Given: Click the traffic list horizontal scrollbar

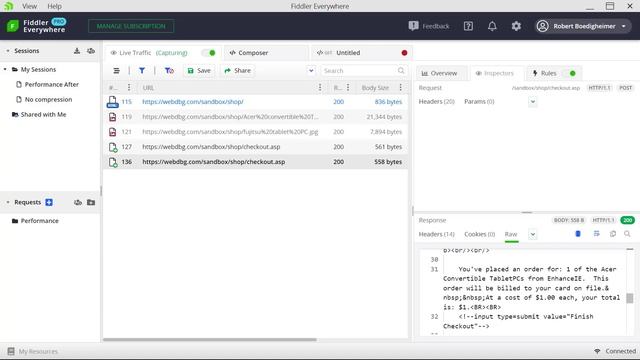Looking at the screenshot, I should pyautogui.click(x=210, y=340).
